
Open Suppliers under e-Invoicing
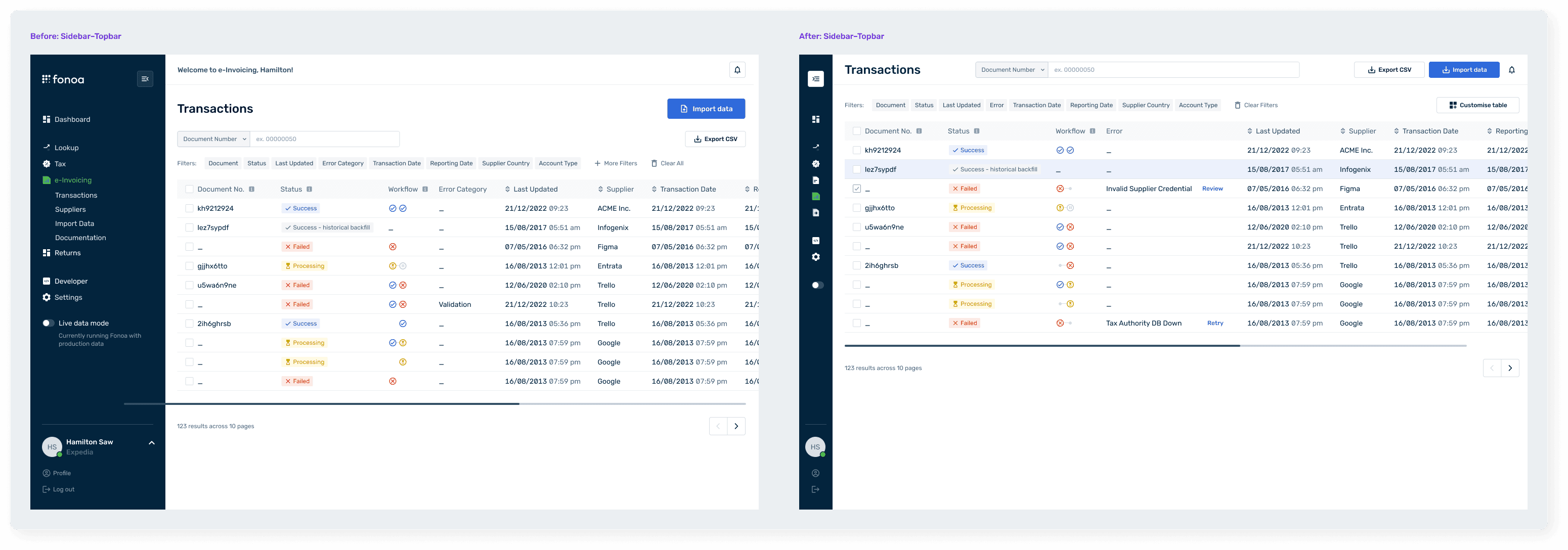[x=70, y=209]
